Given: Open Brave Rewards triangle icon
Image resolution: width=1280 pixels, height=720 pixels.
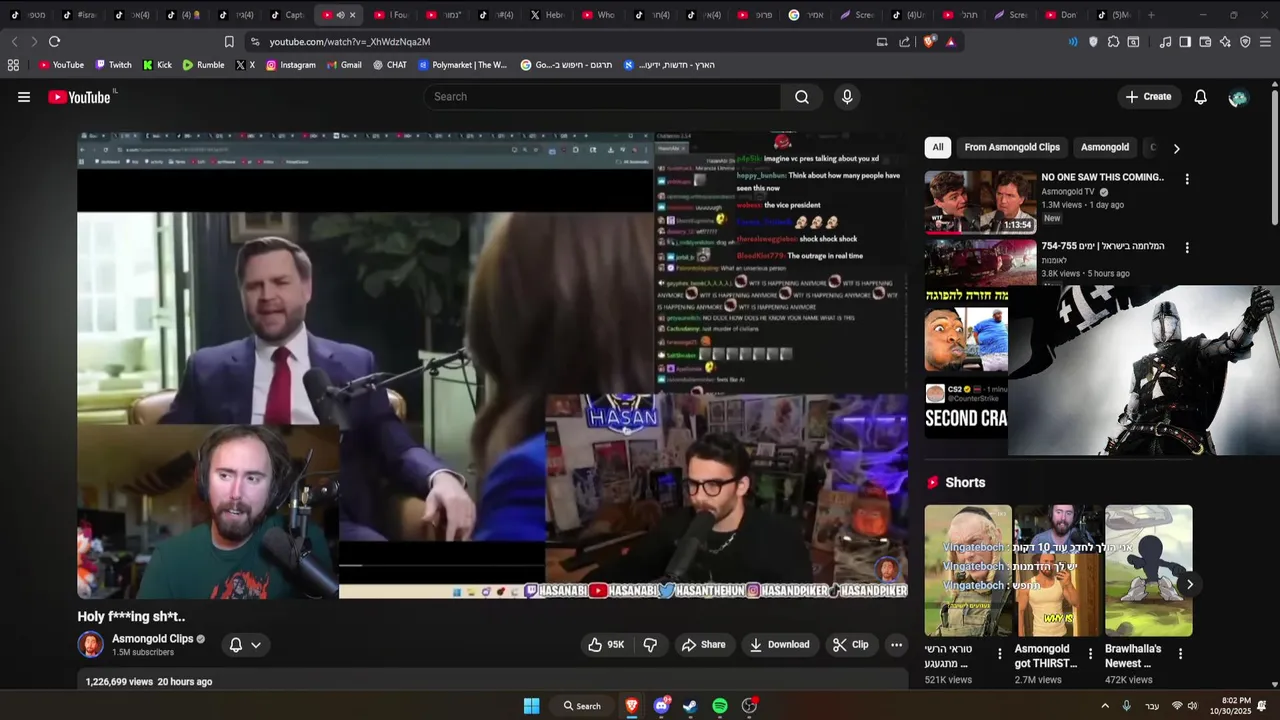Looking at the screenshot, I should point(950,42).
